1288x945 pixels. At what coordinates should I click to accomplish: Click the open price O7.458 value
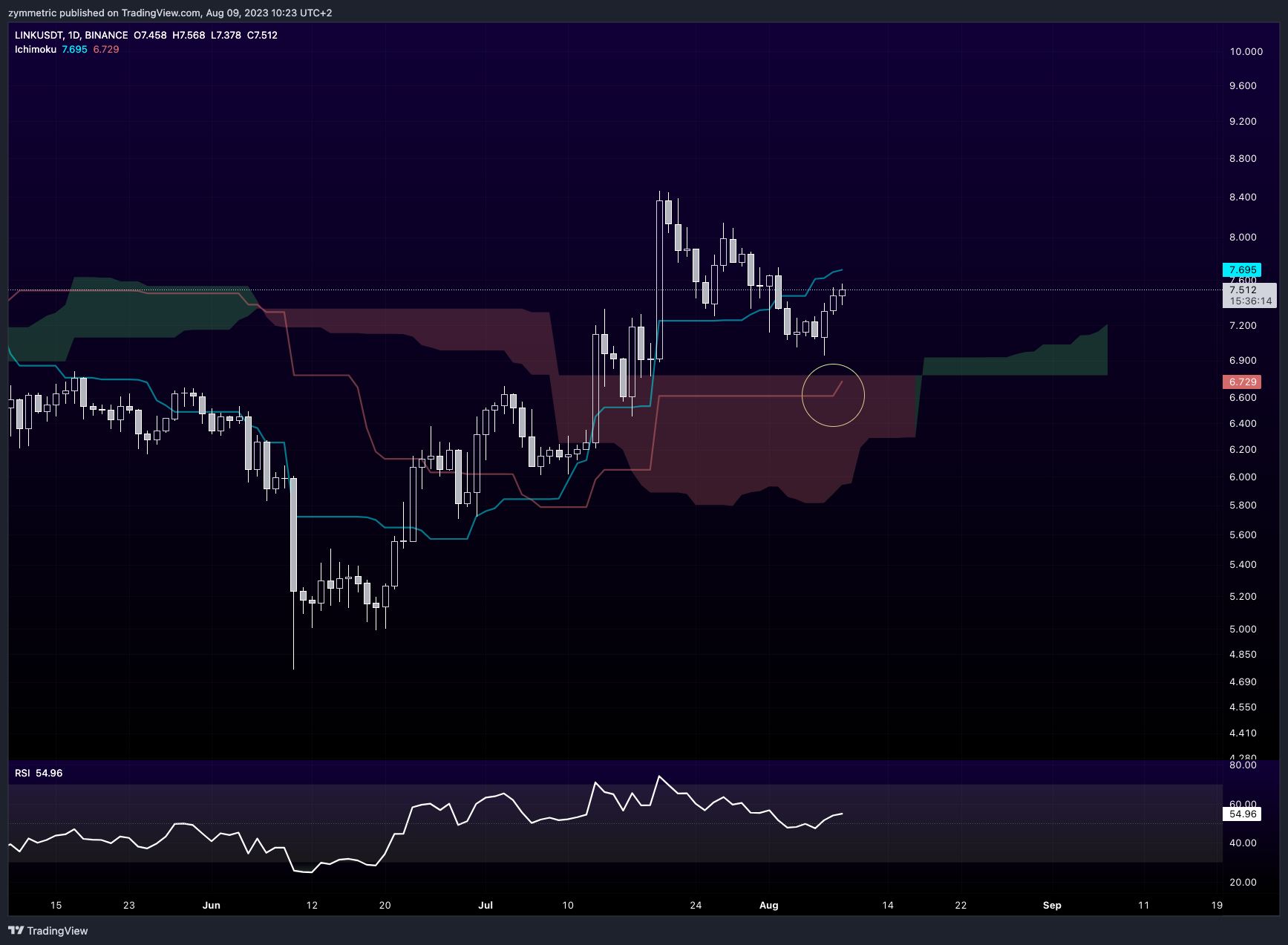click(150, 35)
